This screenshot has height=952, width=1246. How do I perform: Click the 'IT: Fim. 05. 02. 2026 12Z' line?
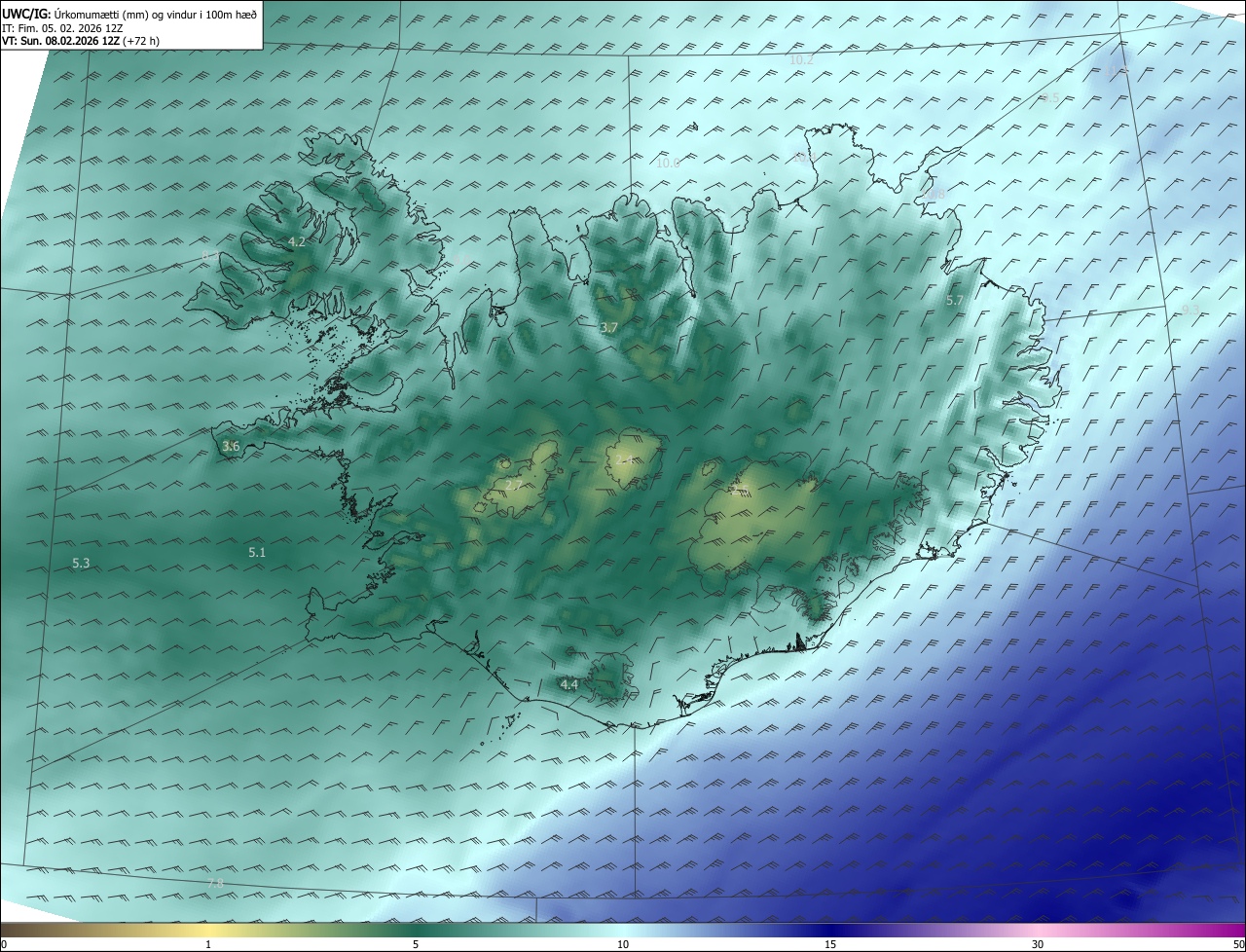click(x=61, y=28)
